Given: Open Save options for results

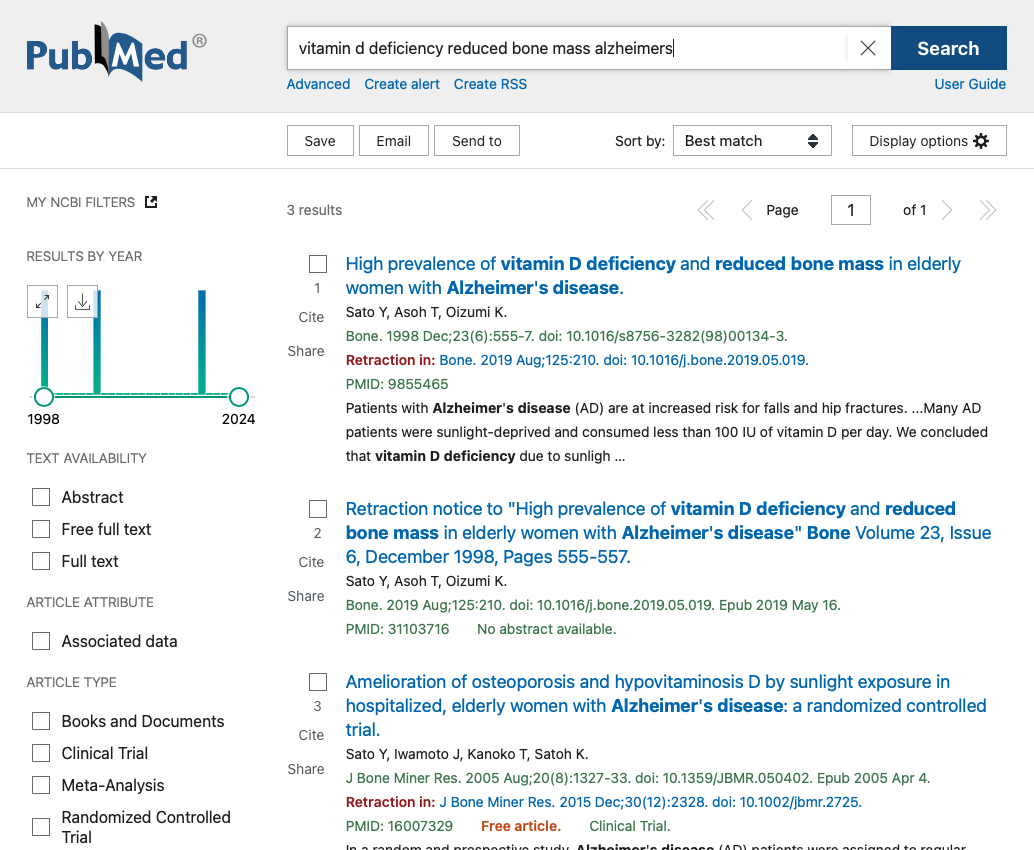Looking at the screenshot, I should (320, 140).
